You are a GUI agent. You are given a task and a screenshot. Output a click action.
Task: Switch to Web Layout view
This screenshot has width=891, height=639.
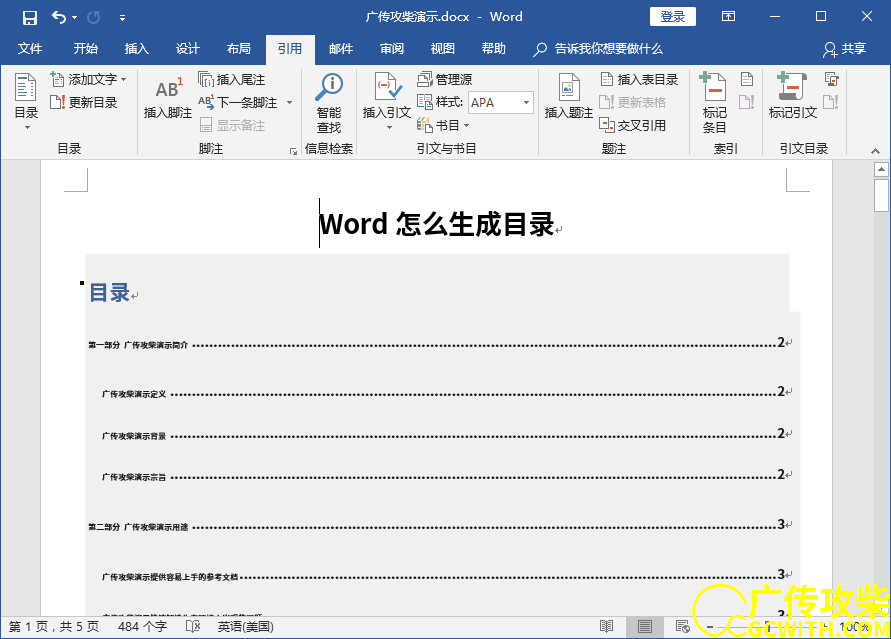[682, 627]
